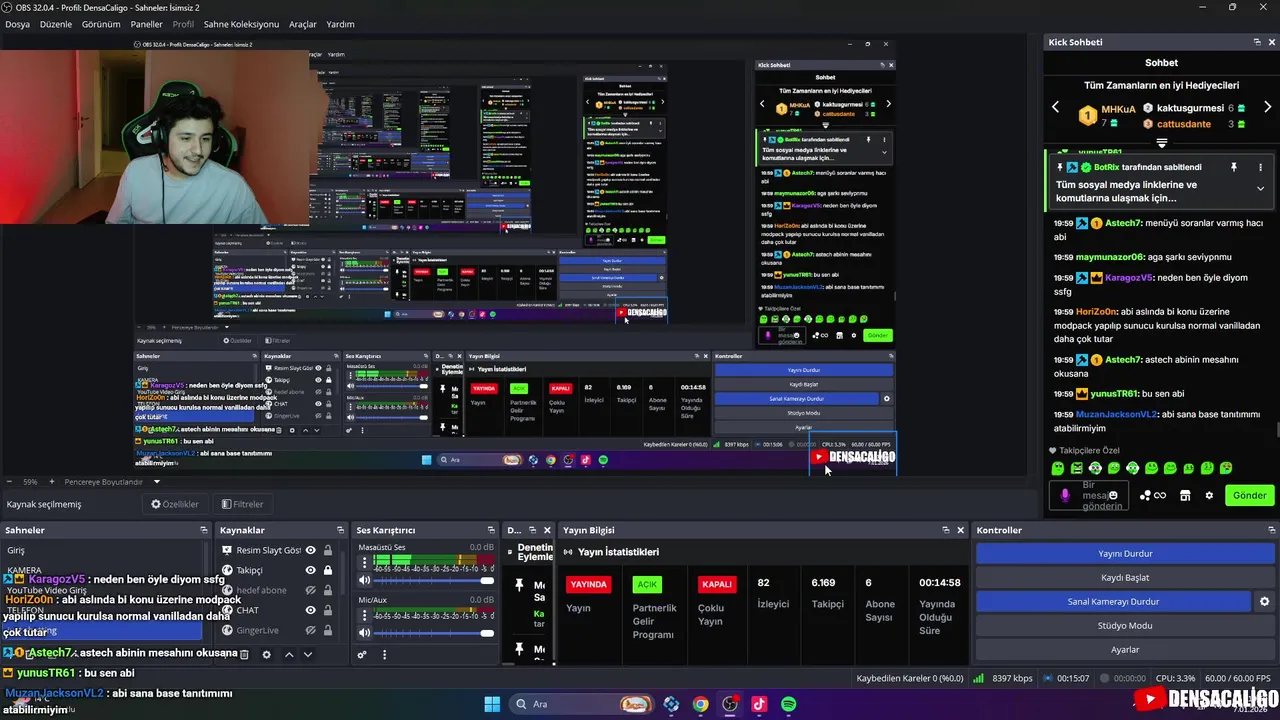The height and width of the screenshot is (720, 1280).
Task: Mute the Mic/Aux channel
Action: coord(364,633)
